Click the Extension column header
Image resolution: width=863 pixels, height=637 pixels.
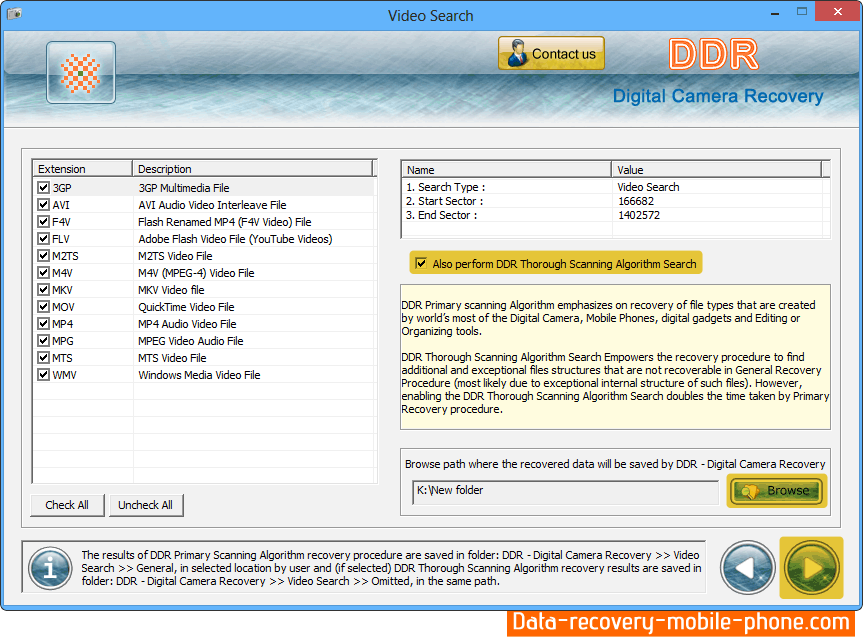(x=82, y=169)
